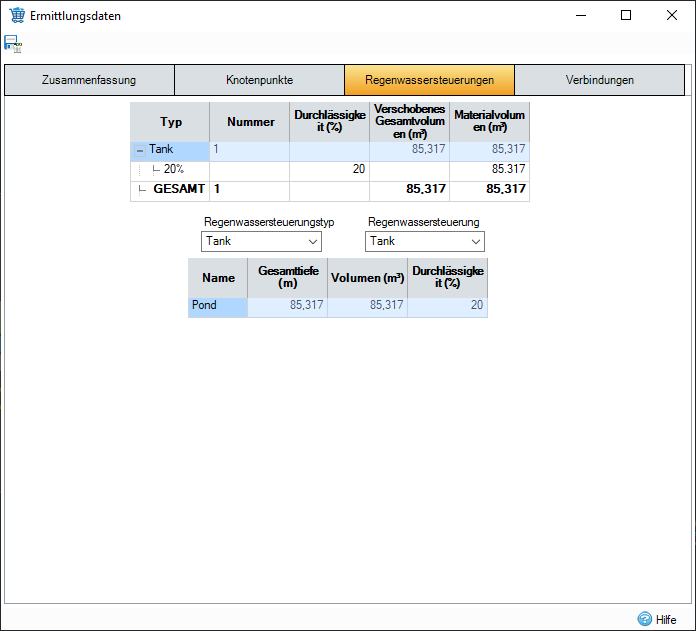This screenshot has width=696, height=631.
Task: Maximize the Ermittlungsdaten window
Action: click(x=626, y=16)
